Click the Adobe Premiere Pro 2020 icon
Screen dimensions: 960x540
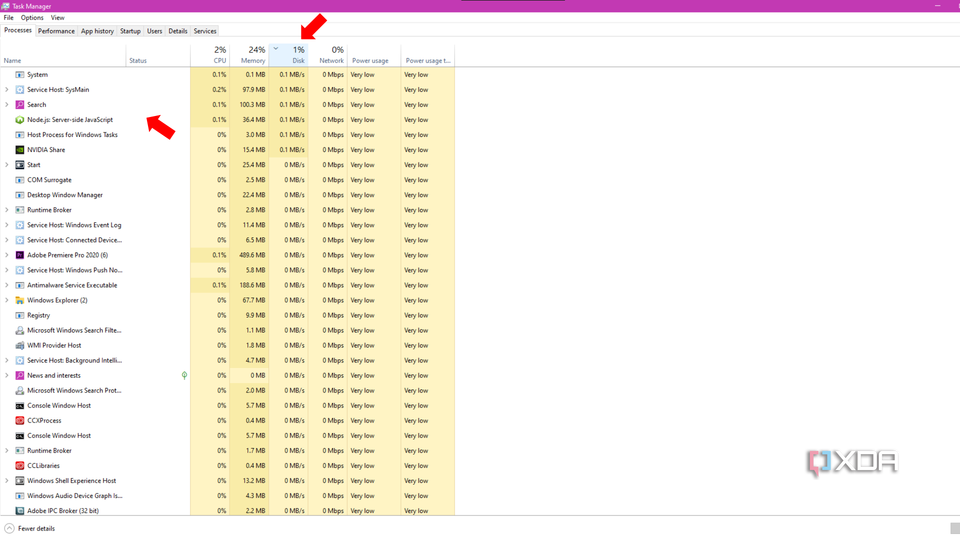coord(20,255)
